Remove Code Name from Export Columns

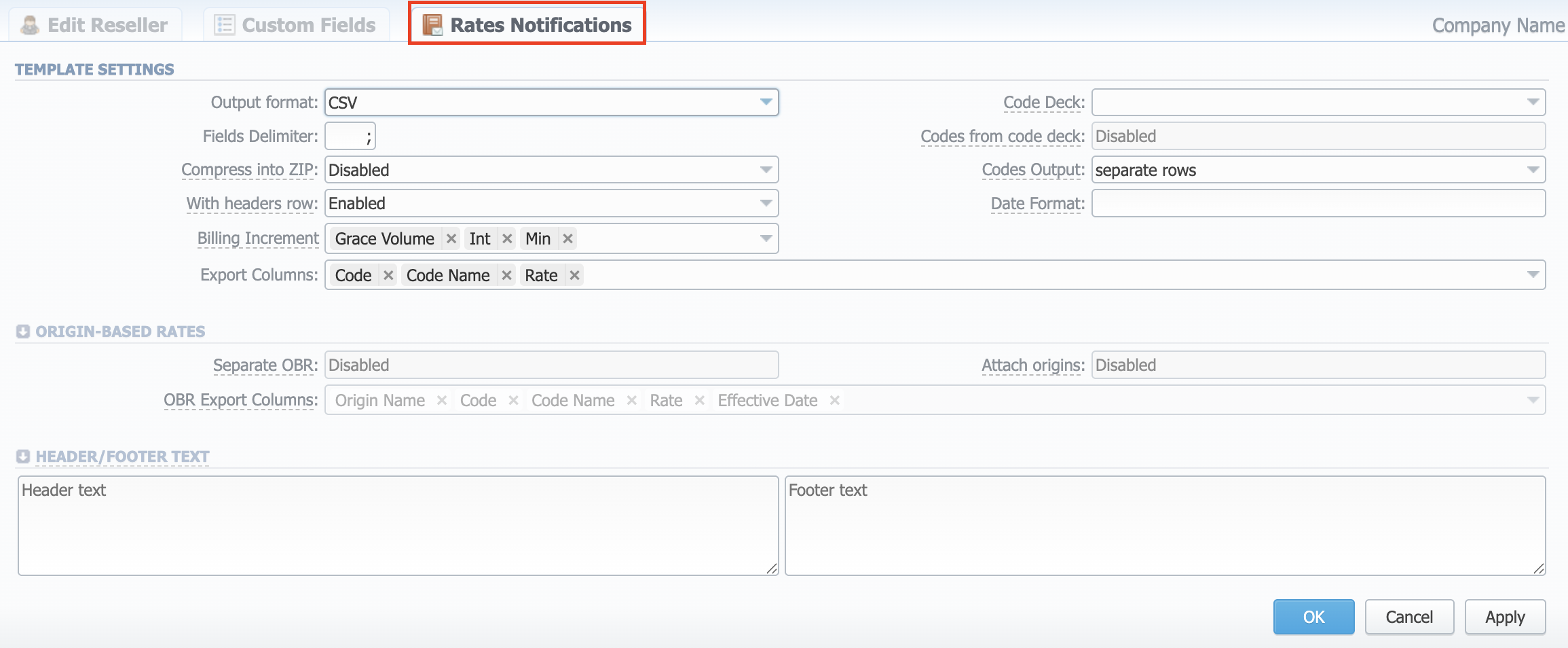(506, 275)
